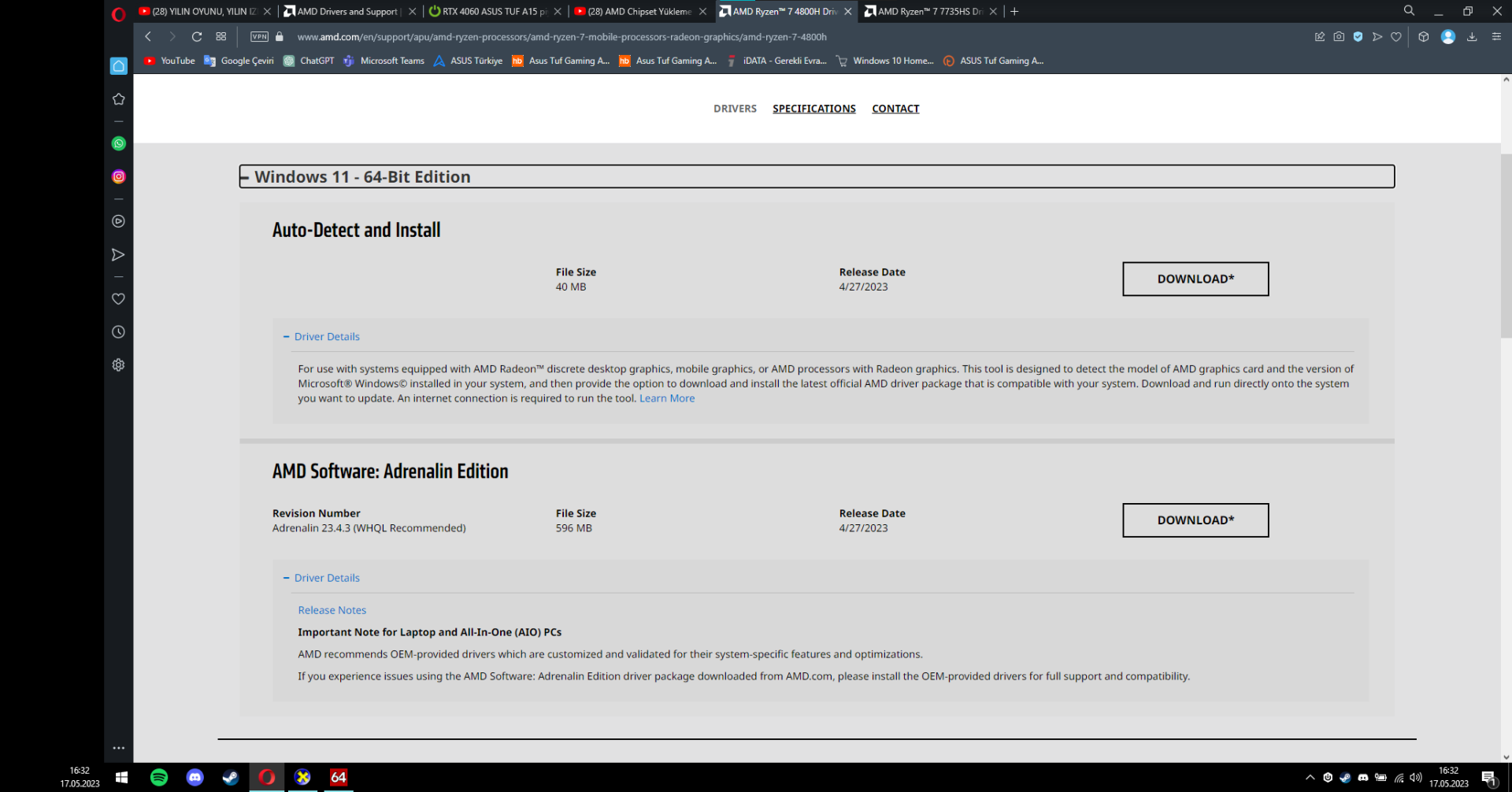The width and height of the screenshot is (1512, 792).
Task: Open the ChatGPT bookmark
Action: tap(309, 61)
